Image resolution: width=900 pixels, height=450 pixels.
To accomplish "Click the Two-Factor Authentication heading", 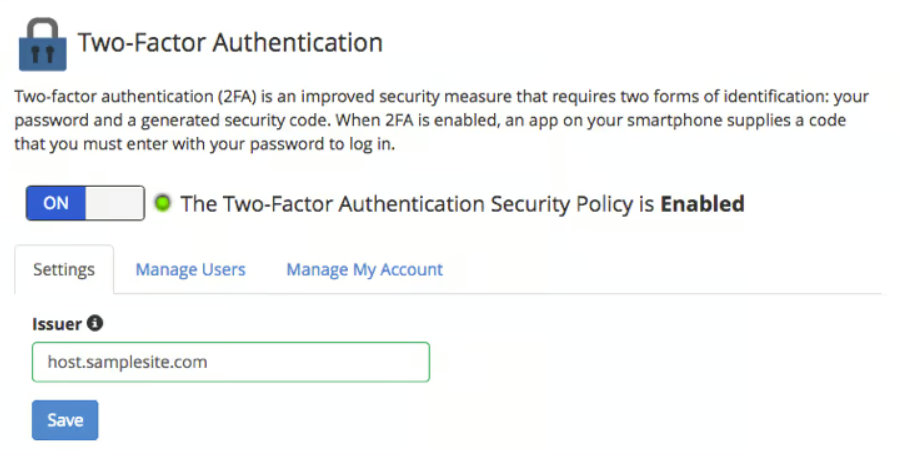I will coord(230,43).
